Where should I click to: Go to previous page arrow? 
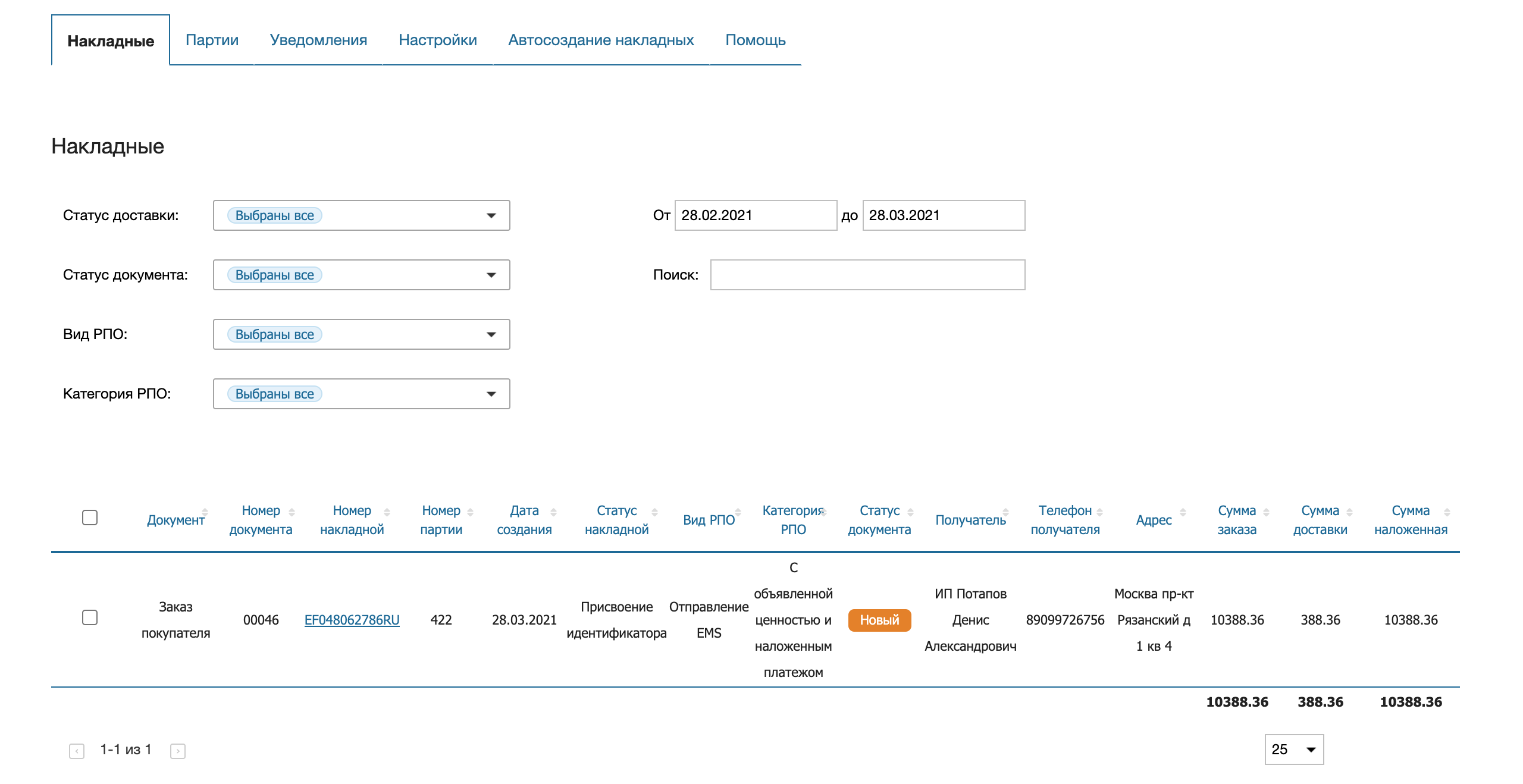click(77, 751)
